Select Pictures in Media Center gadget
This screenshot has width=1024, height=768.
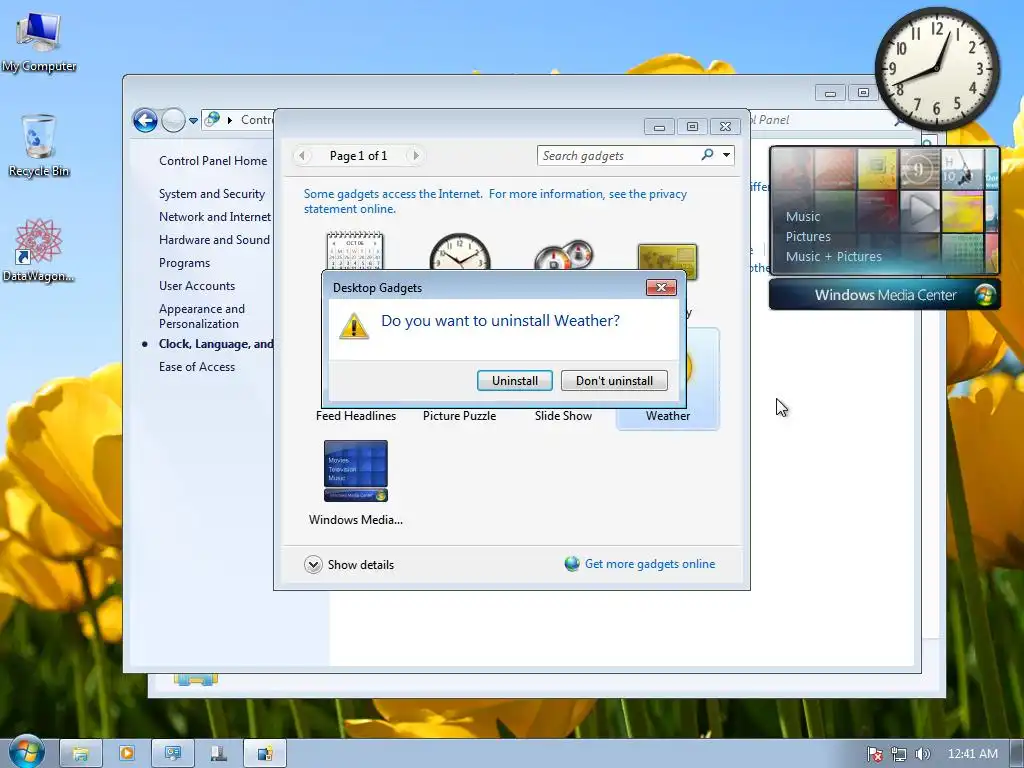tap(808, 236)
